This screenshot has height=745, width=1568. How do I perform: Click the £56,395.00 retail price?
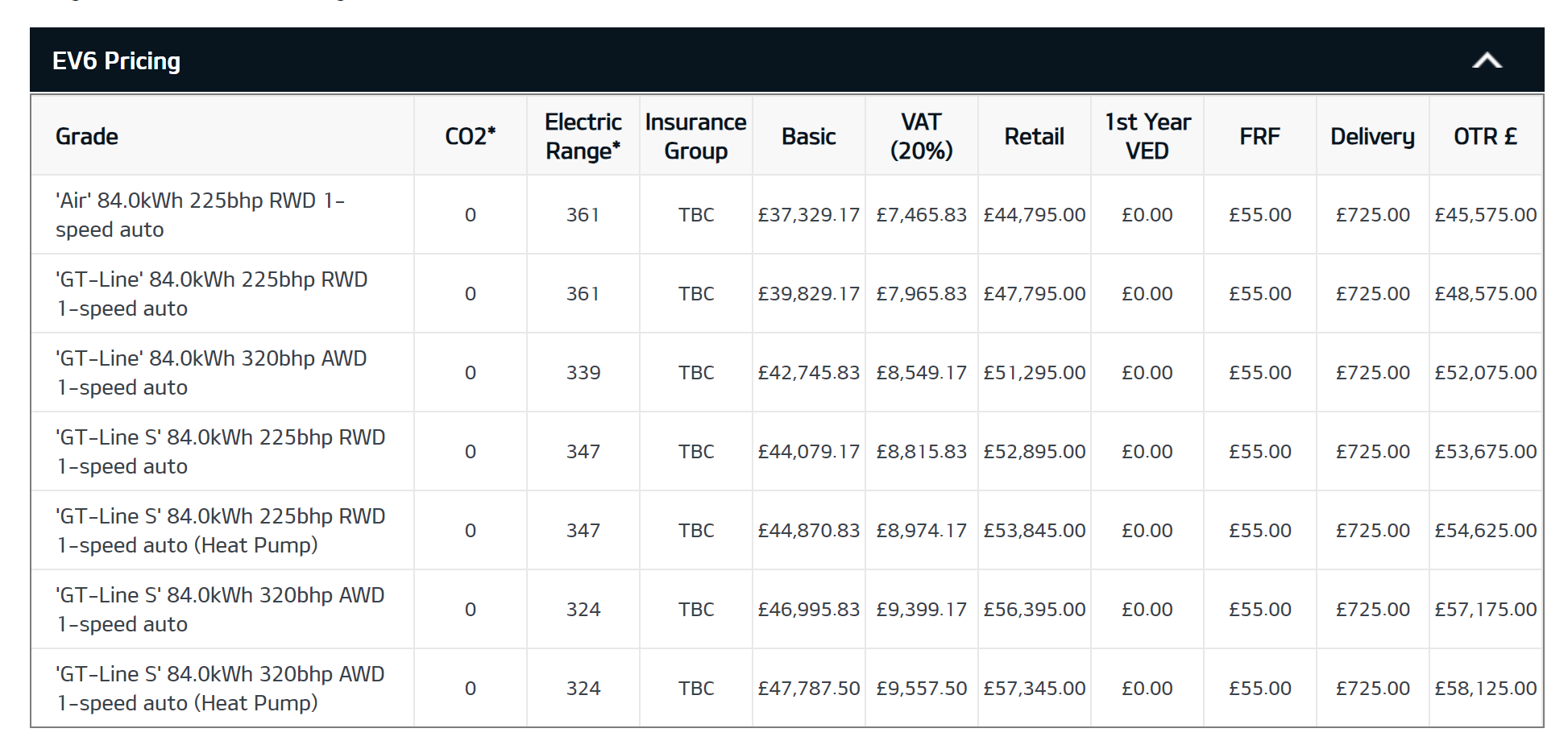(1035, 610)
